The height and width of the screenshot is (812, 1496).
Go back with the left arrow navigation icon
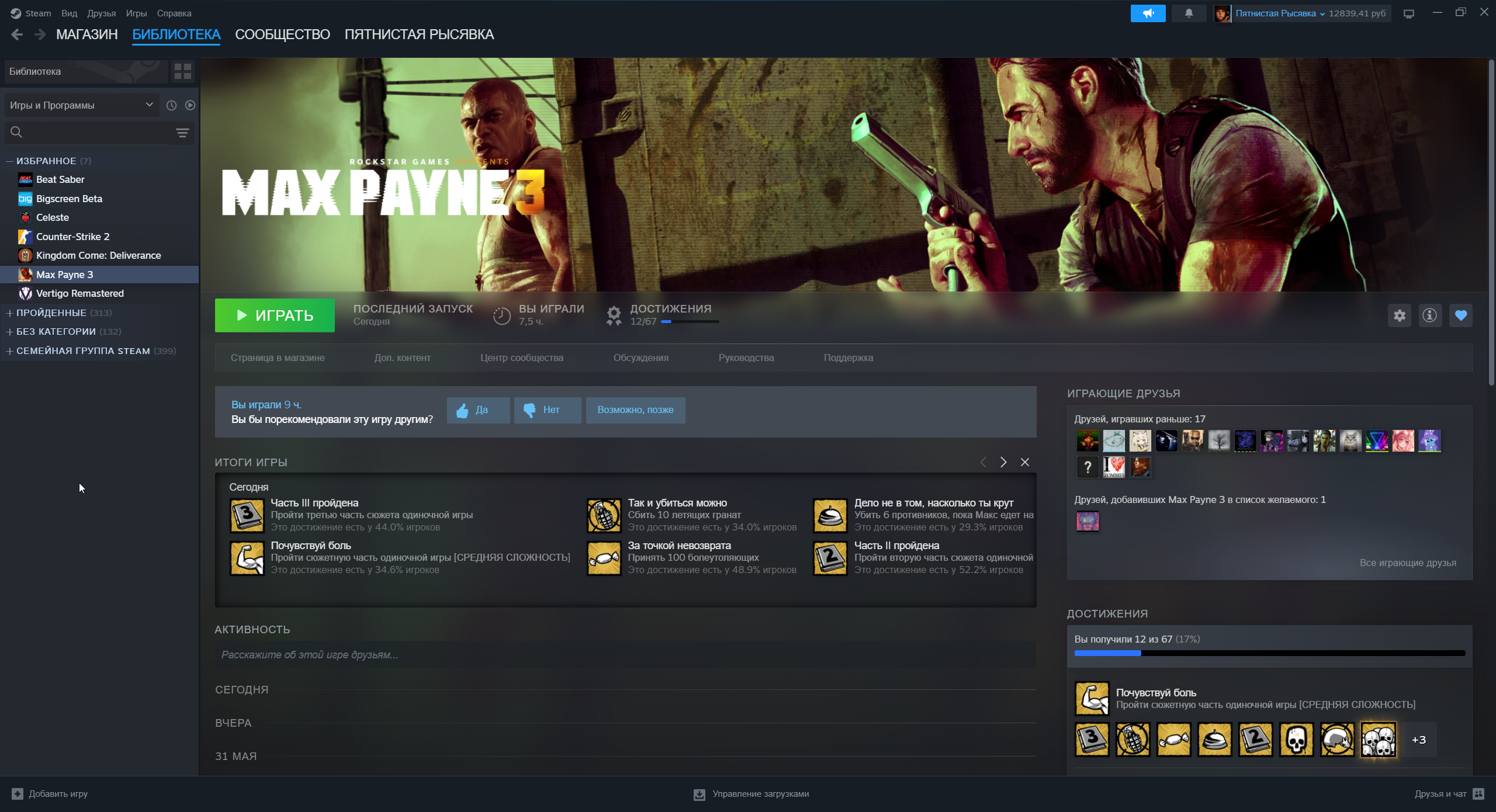point(17,34)
